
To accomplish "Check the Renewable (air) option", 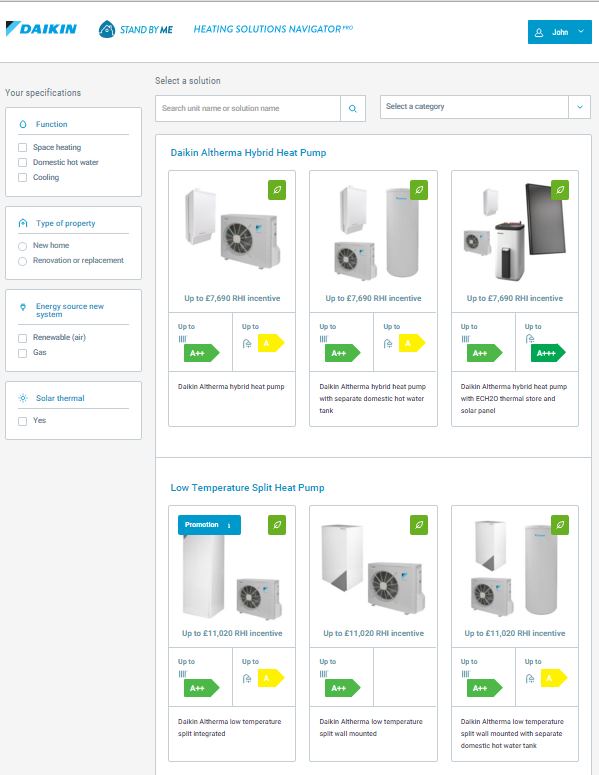I will (22, 338).
